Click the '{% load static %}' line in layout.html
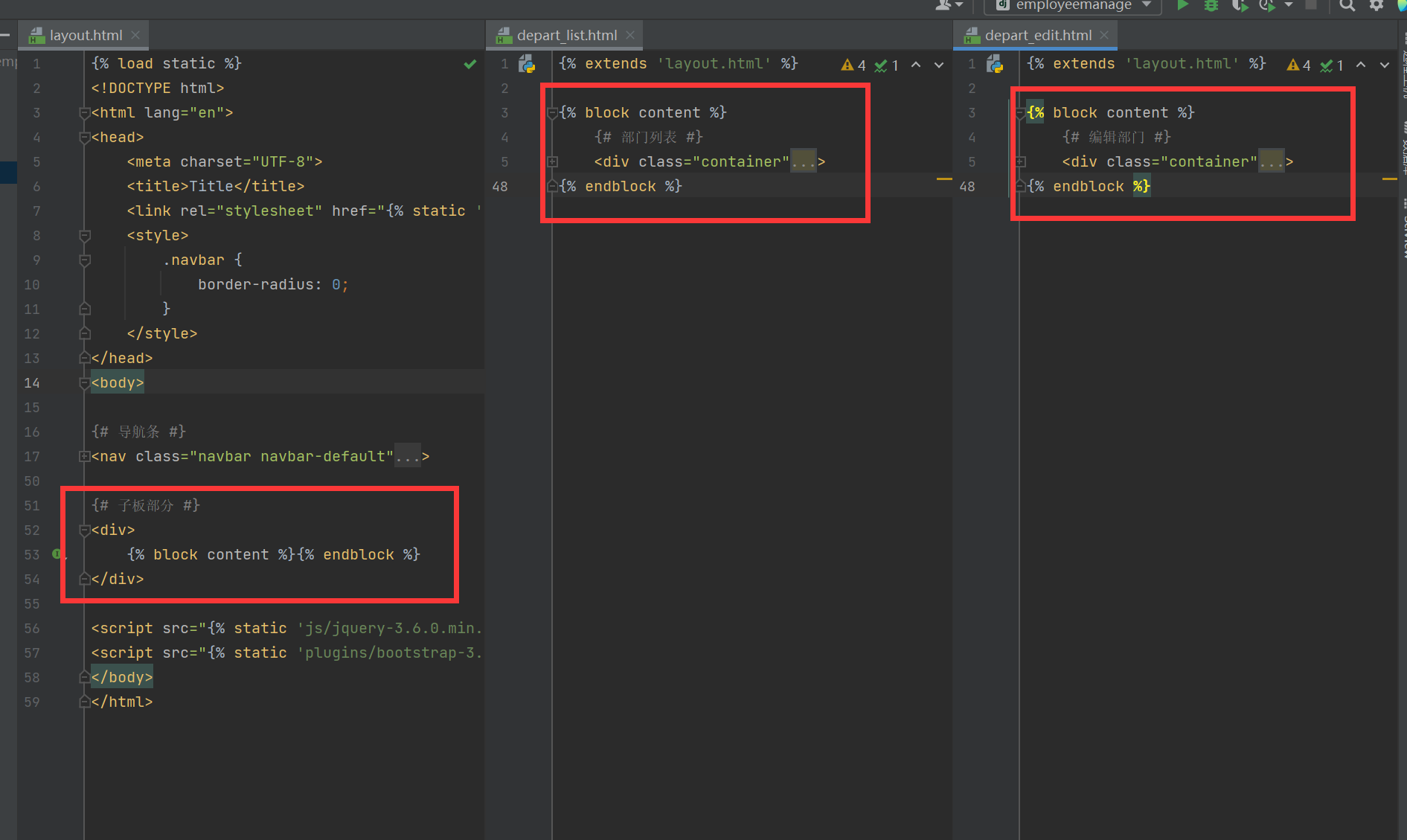Image resolution: width=1407 pixels, height=840 pixels. click(x=167, y=64)
